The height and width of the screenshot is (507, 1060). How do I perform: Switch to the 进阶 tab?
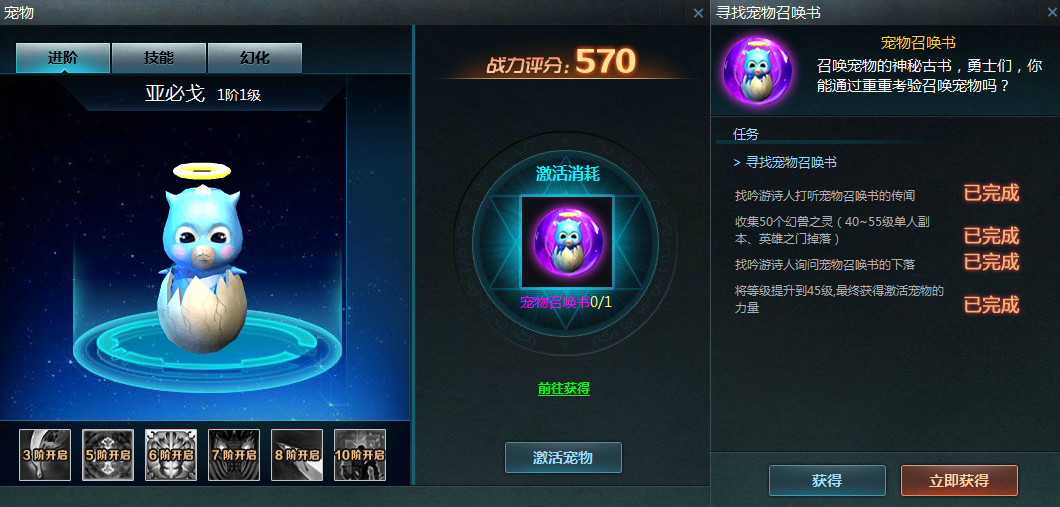pos(63,58)
